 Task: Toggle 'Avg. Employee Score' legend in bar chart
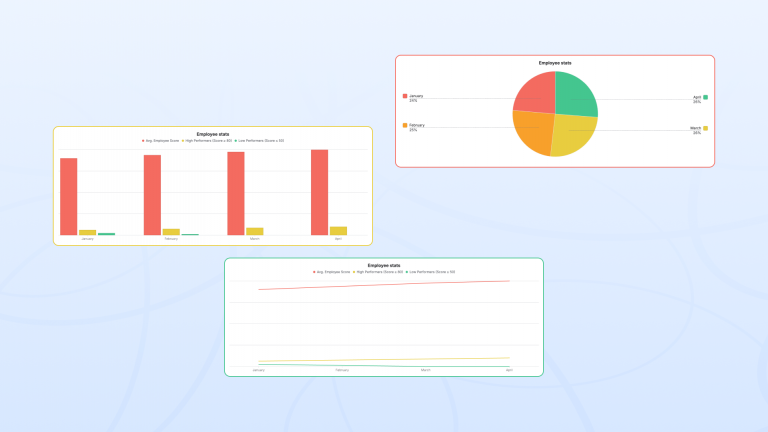[161, 141]
